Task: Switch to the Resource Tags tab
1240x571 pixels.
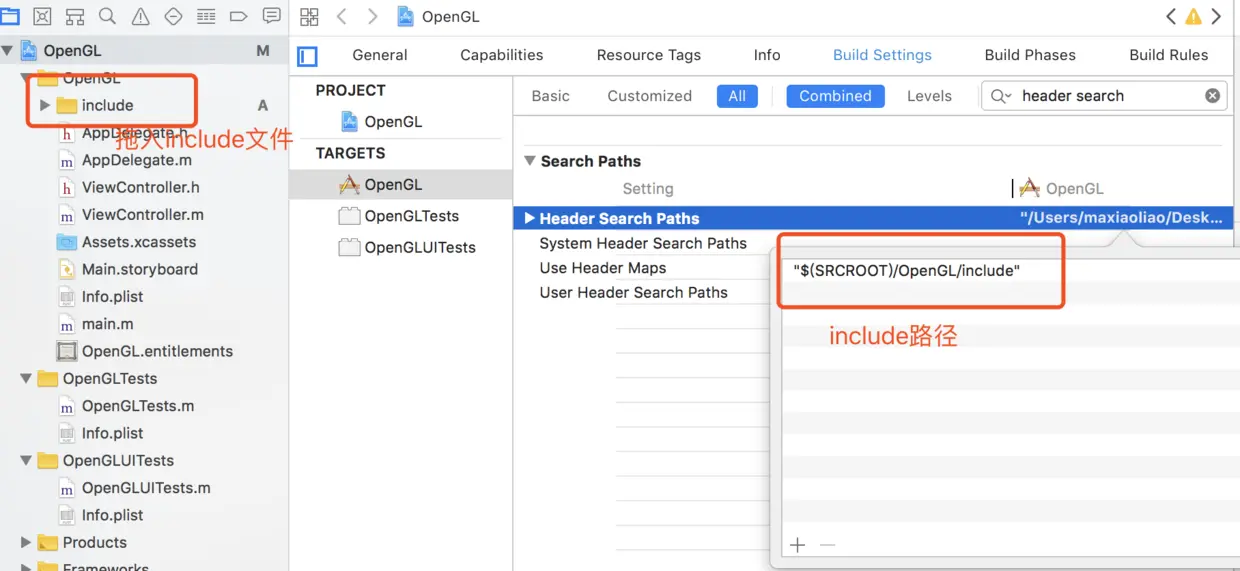Action: pyautogui.click(x=649, y=55)
